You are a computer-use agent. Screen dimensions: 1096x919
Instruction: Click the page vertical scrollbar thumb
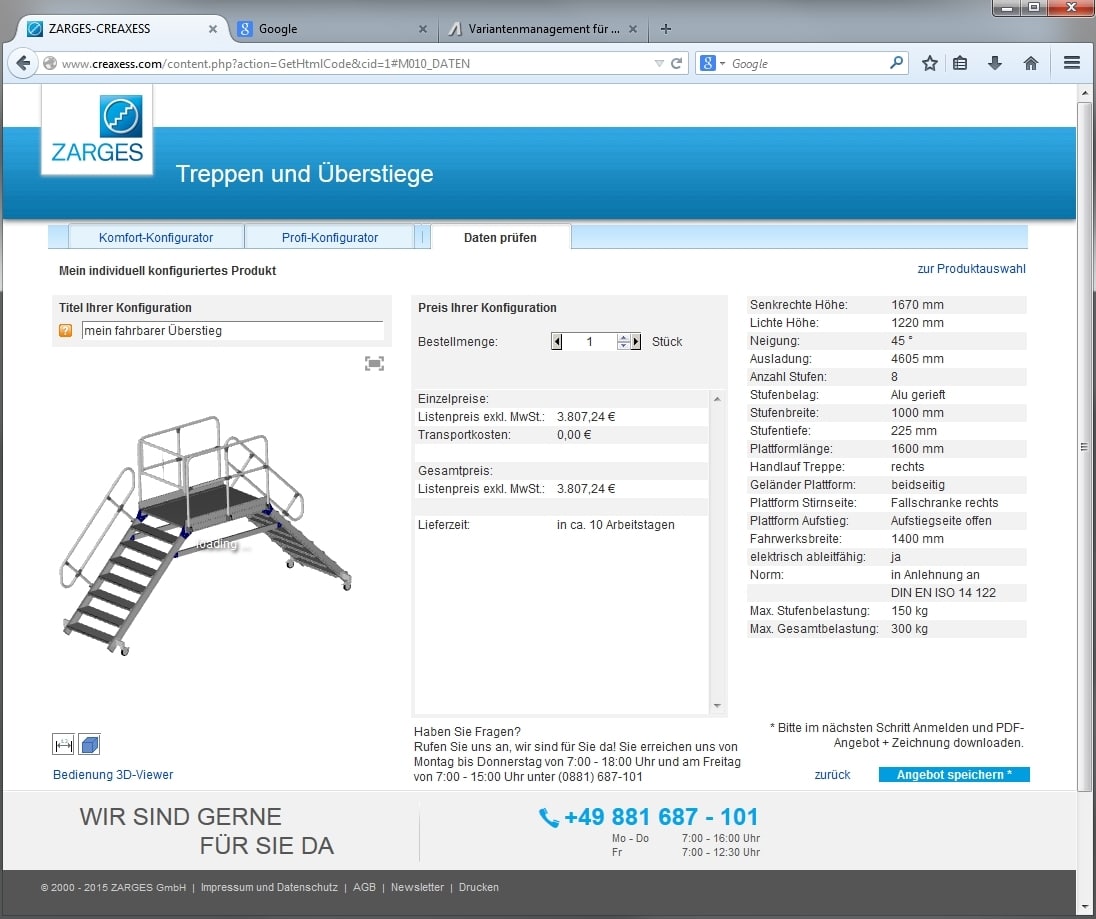coord(1084,447)
